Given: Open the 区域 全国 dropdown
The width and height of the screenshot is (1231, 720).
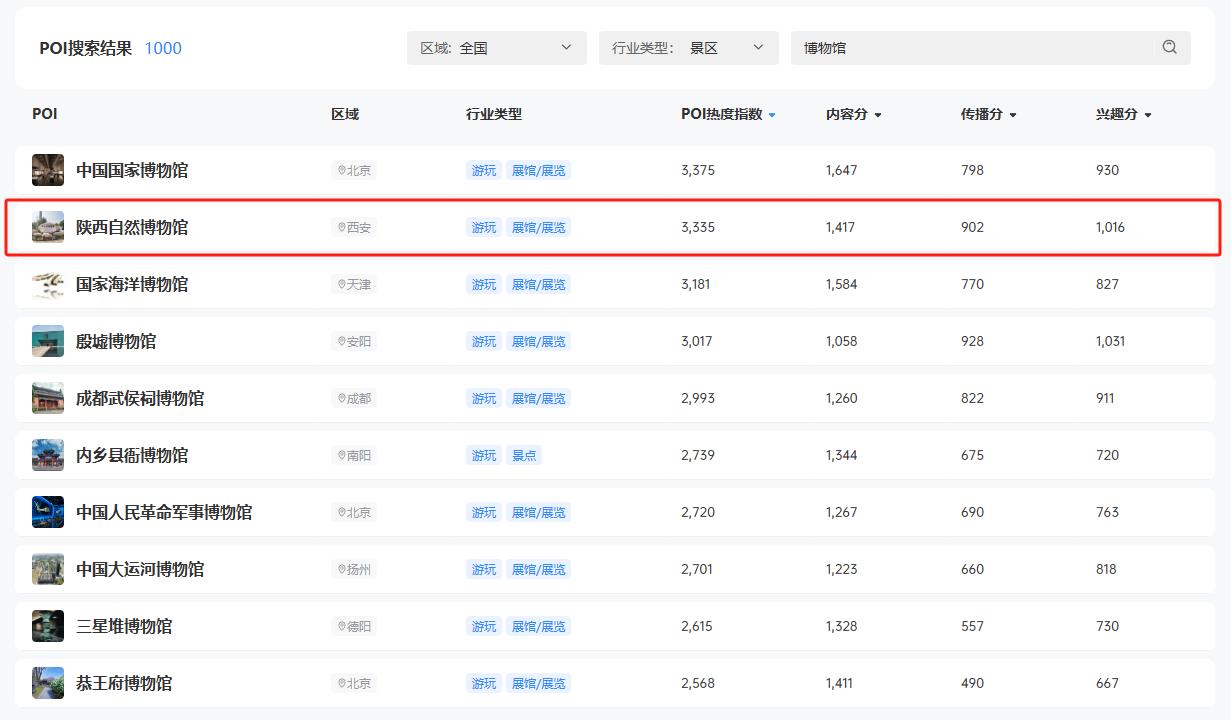Looking at the screenshot, I should [x=497, y=48].
